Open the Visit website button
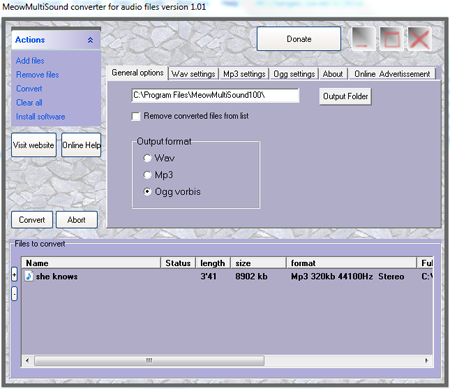450x389 pixels. 34,145
